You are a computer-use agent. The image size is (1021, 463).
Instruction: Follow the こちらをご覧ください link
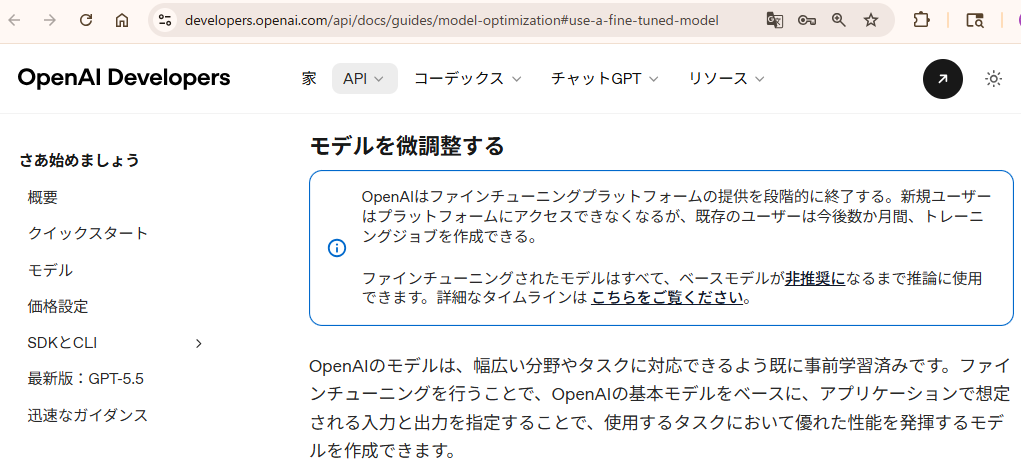pos(667,298)
